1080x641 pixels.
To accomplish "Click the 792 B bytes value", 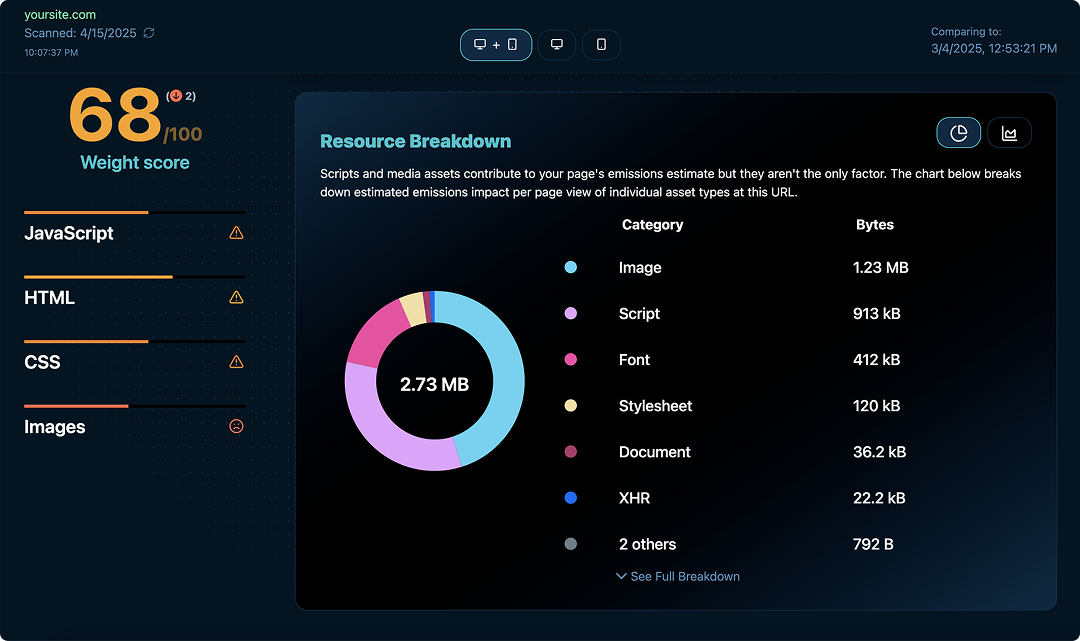I will pyautogui.click(x=873, y=544).
